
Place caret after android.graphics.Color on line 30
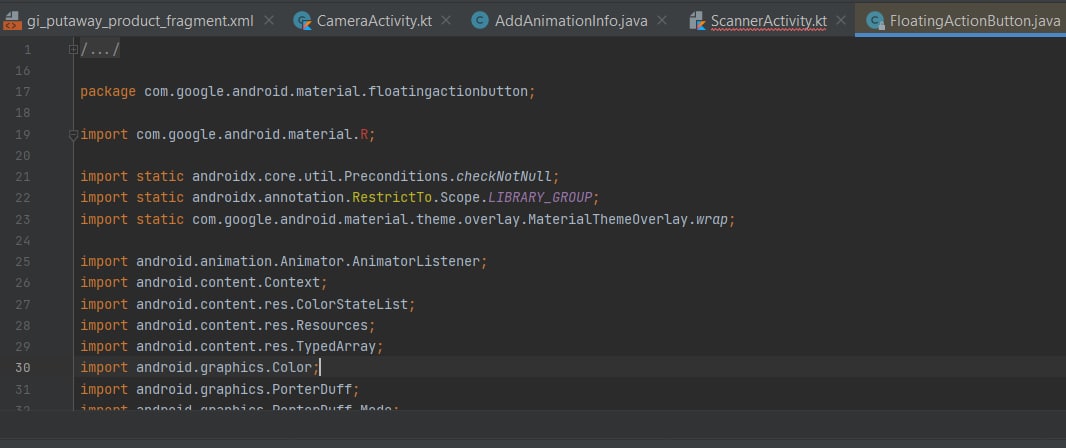(x=319, y=368)
